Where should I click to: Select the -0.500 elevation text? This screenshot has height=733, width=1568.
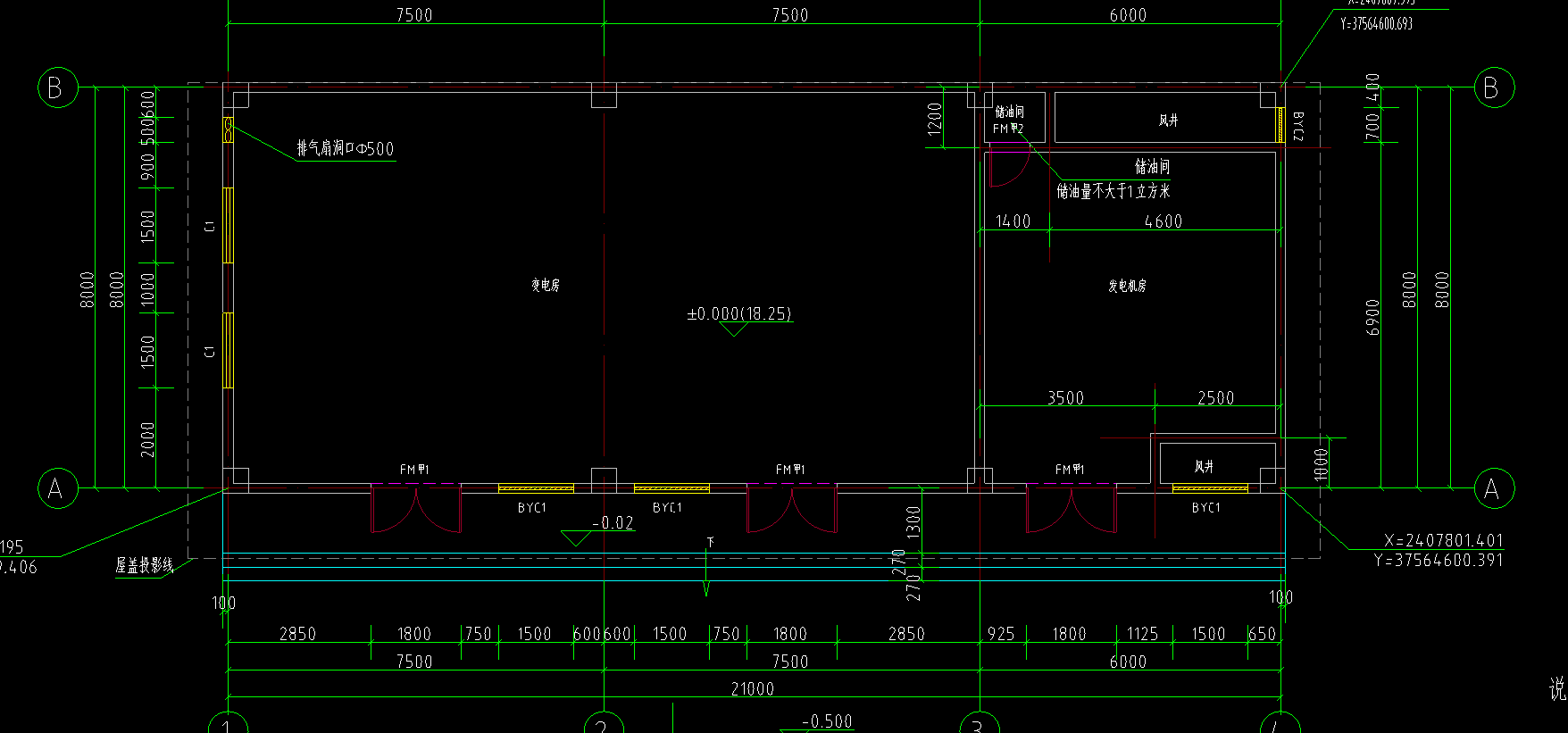(827, 721)
